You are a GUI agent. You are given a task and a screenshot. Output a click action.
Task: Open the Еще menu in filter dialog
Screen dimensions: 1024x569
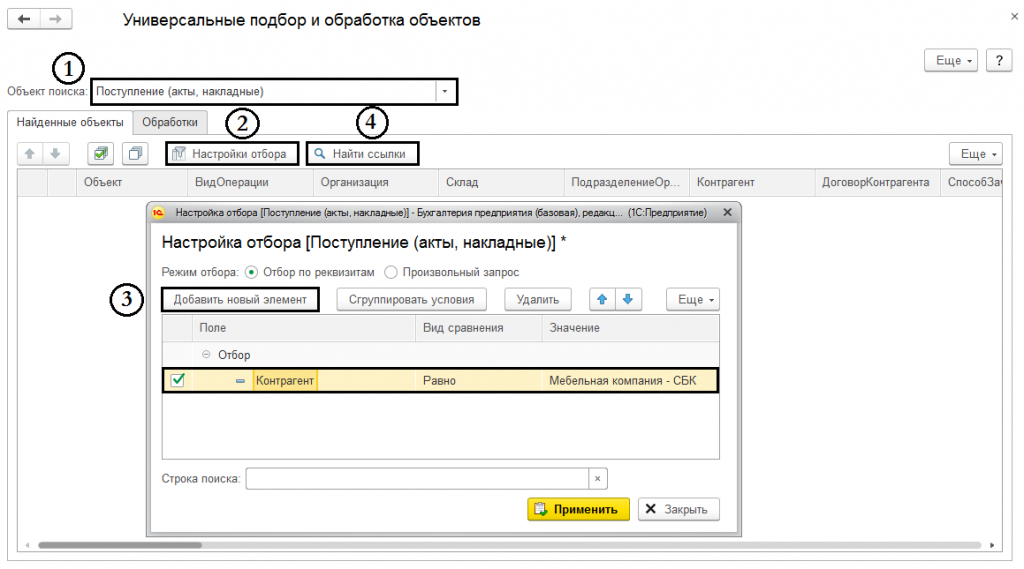pos(693,299)
